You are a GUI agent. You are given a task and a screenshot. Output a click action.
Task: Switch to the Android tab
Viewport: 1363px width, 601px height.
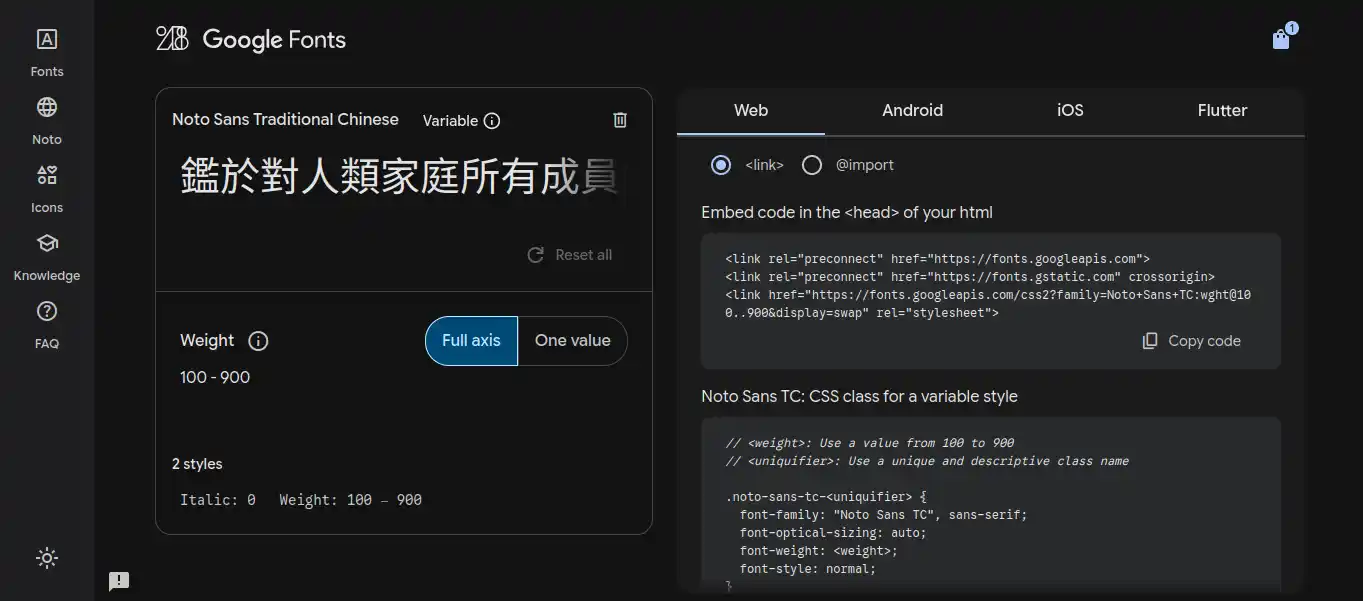click(912, 111)
